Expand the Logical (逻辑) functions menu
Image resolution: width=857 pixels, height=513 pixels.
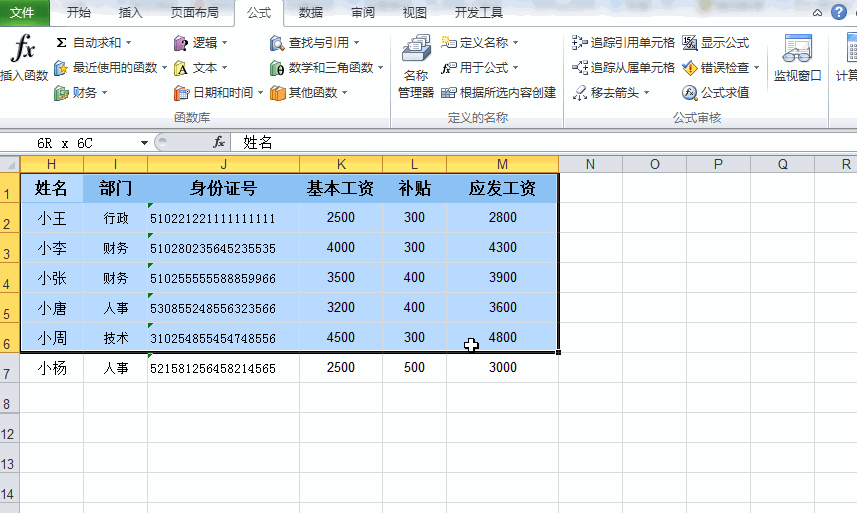point(224,43)
